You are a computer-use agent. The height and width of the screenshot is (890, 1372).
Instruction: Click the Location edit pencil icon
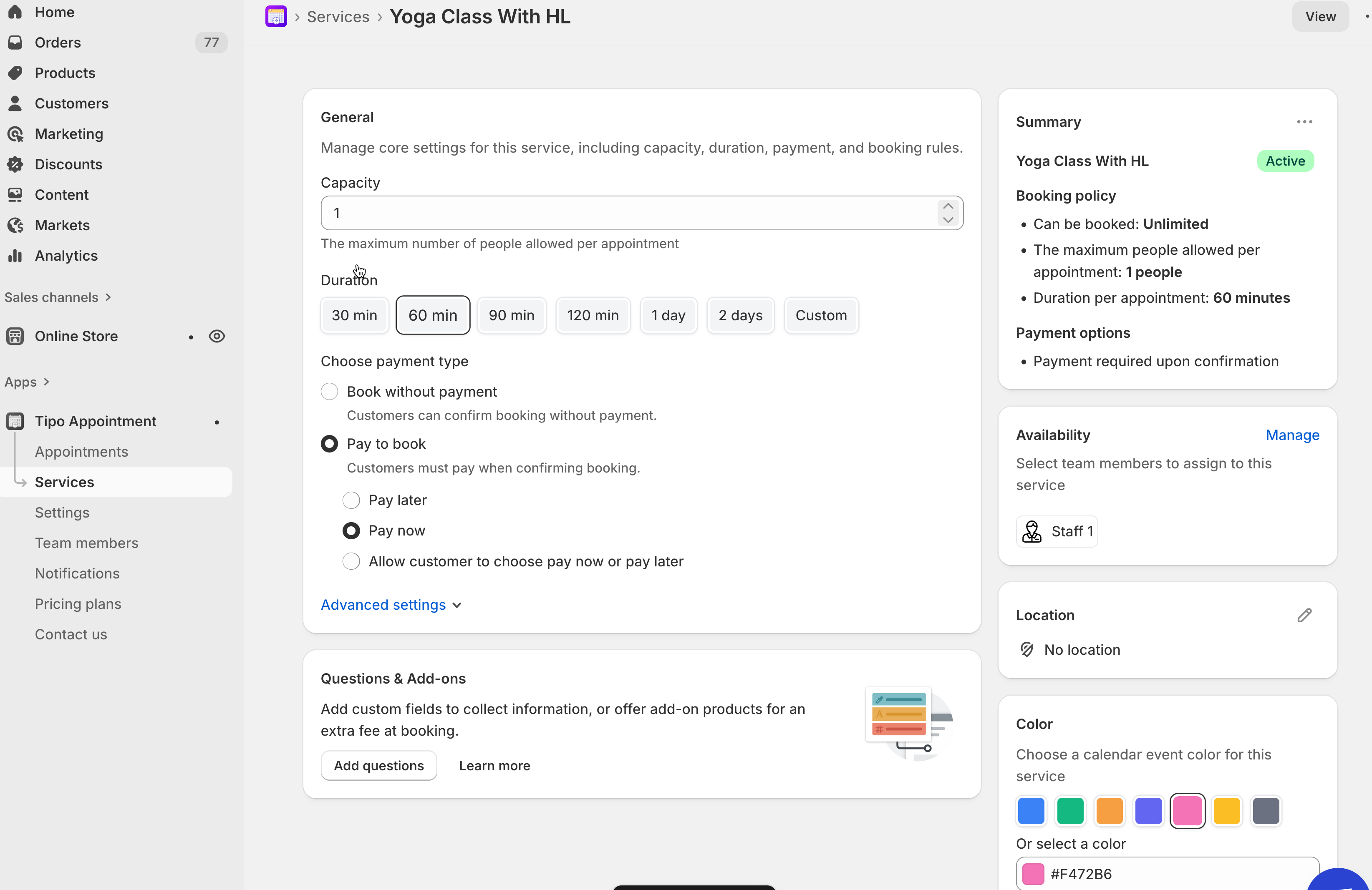click(x=1304, y=615)
